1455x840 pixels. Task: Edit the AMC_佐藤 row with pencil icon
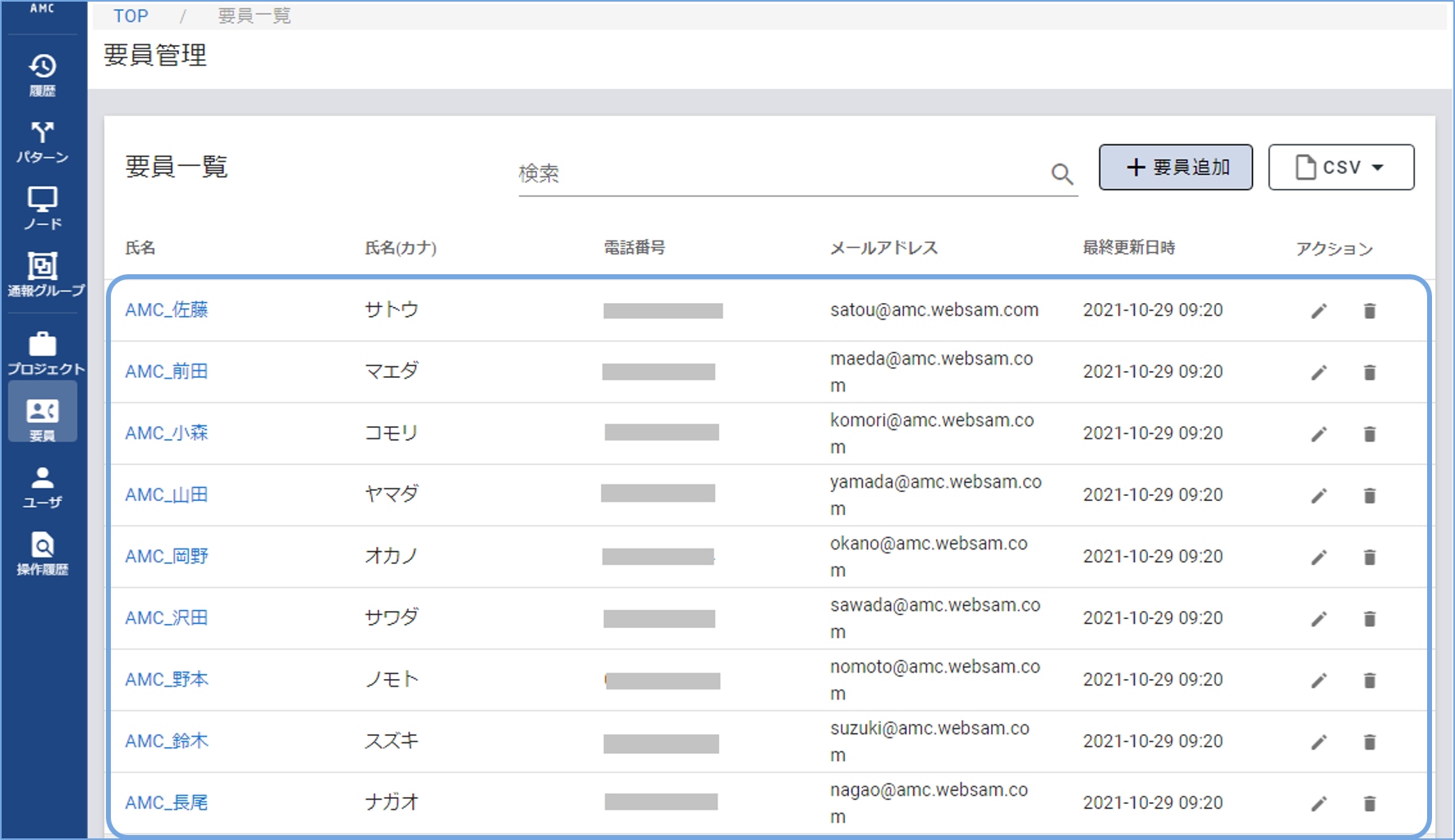tap(1319, 310)
